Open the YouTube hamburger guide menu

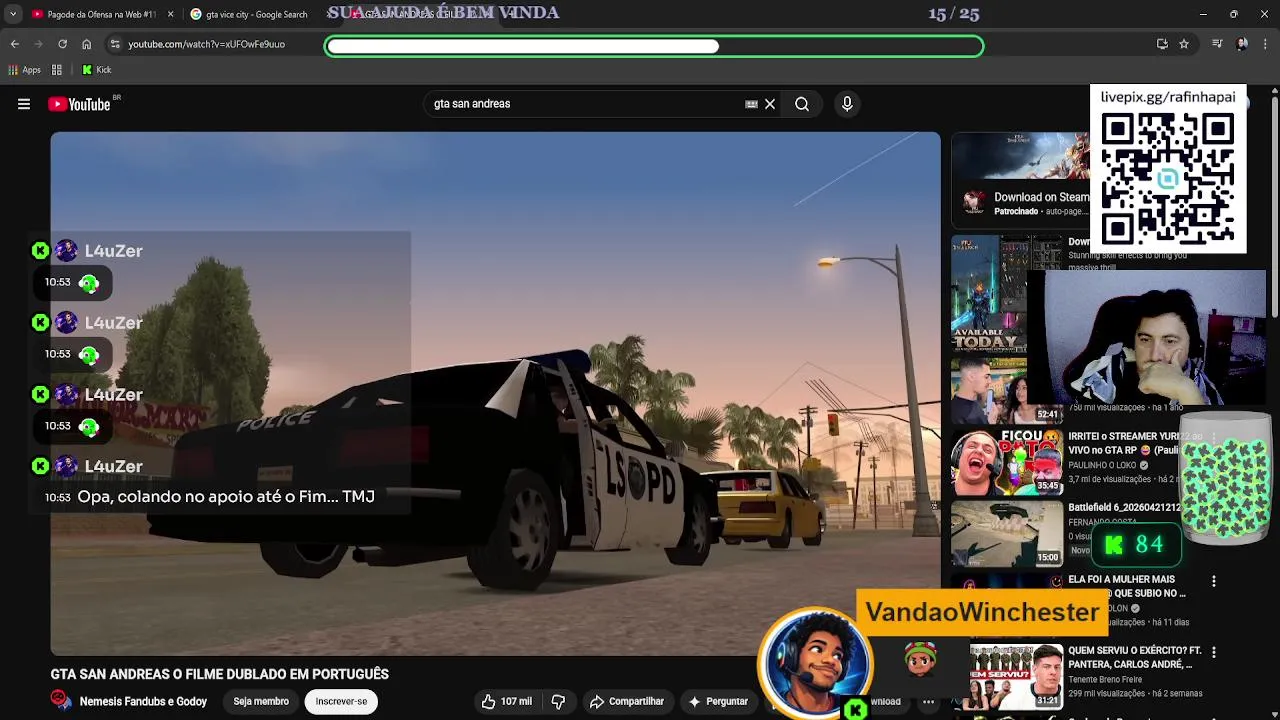[24, 104]
